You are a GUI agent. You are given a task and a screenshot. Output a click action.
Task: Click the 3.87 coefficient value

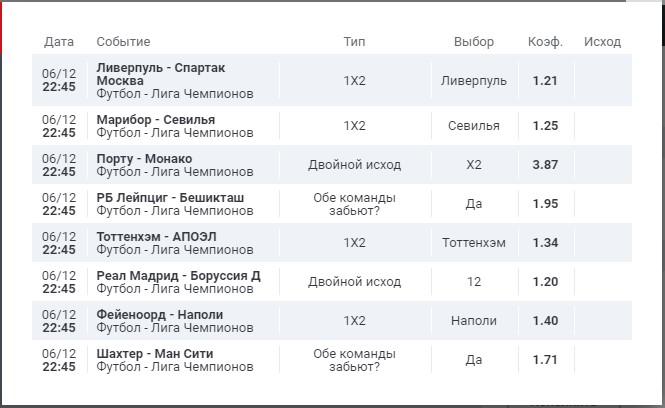[545, 165]
